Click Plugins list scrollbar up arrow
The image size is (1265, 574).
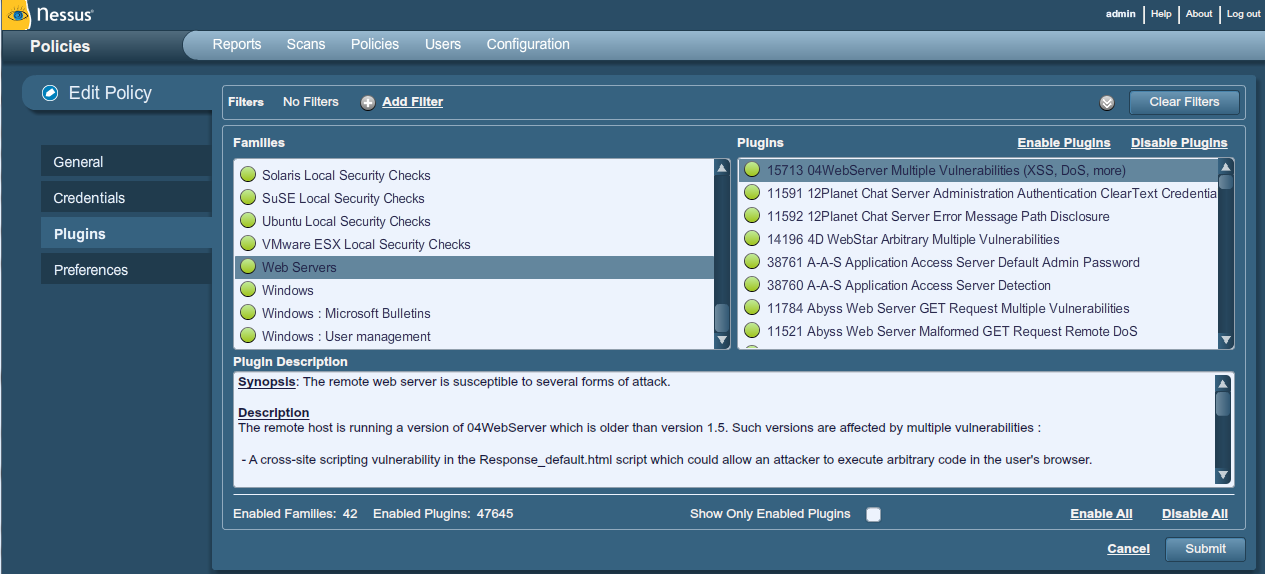(x=1226, y=167)
